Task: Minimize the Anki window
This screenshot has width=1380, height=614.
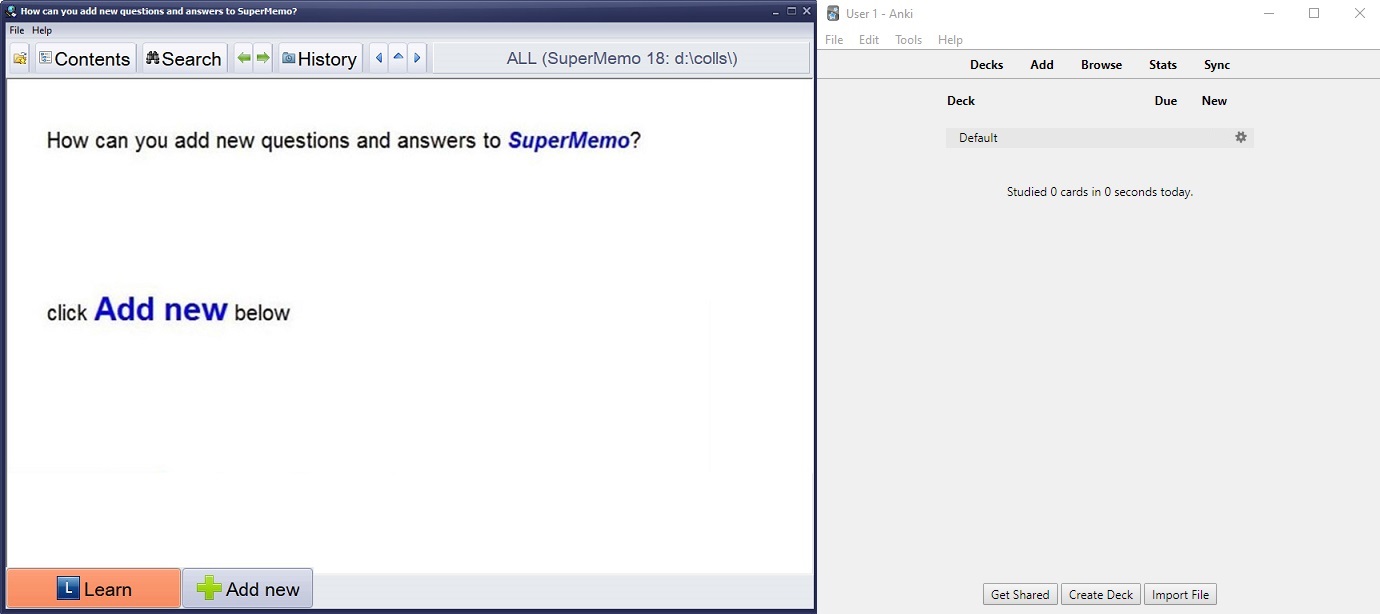Action: click(1268, 13)
